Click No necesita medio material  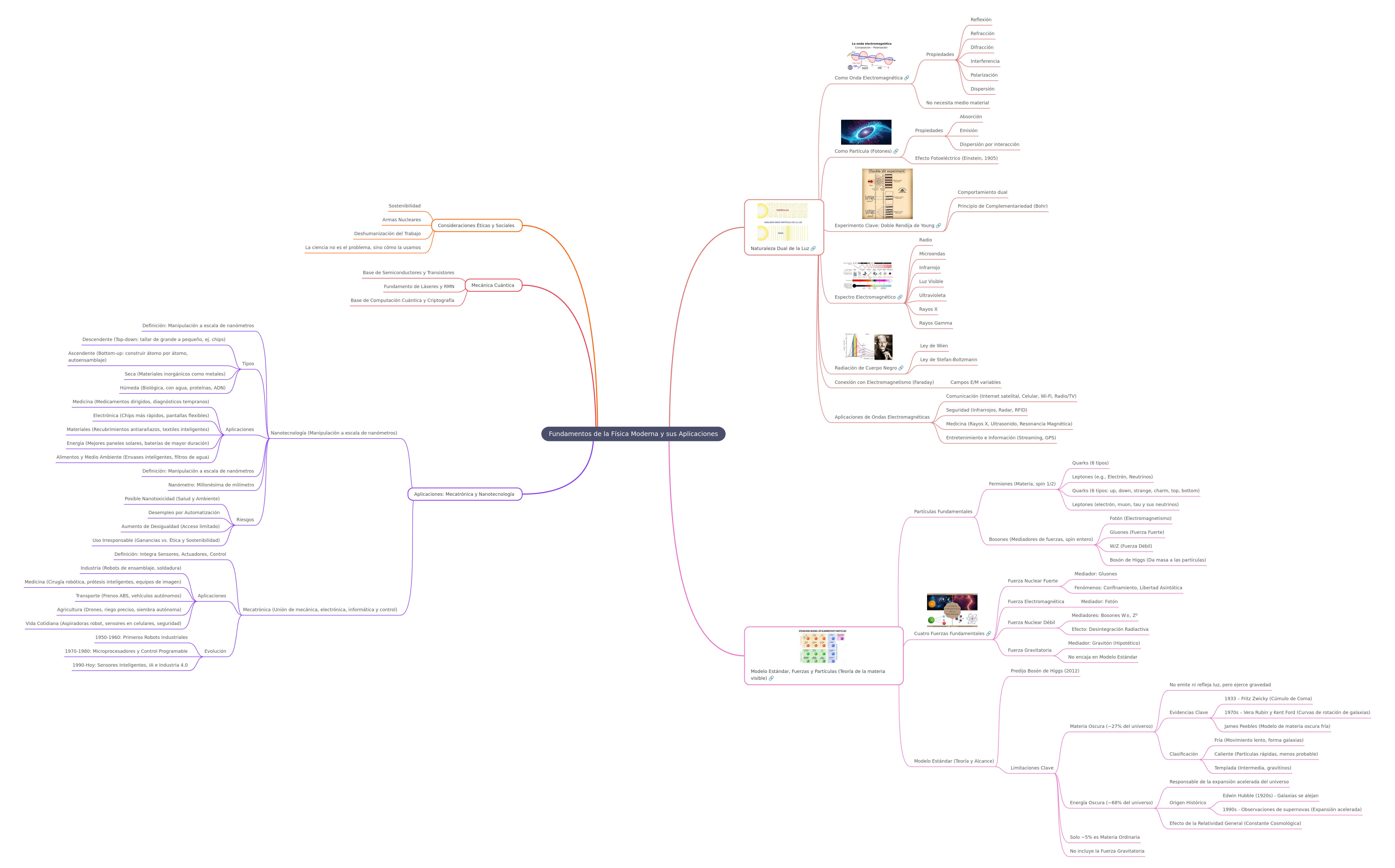click(x=957, y=103)
